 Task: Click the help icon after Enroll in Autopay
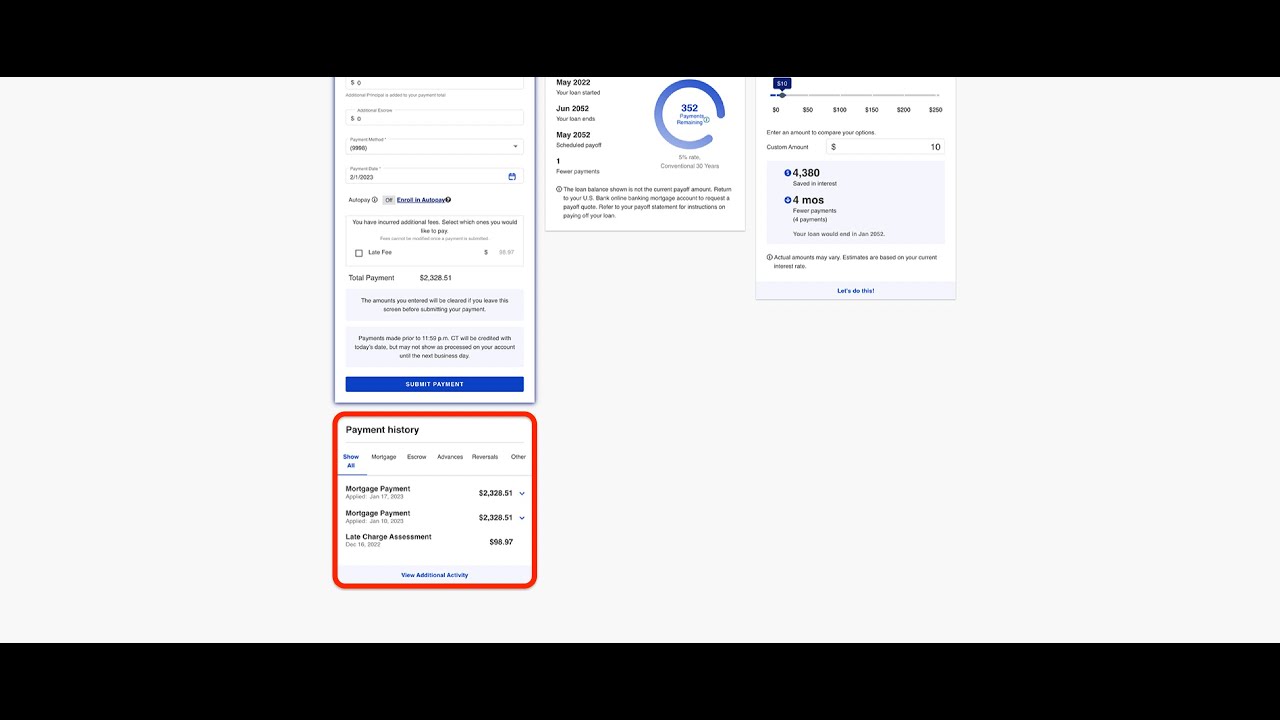[448, 200]
